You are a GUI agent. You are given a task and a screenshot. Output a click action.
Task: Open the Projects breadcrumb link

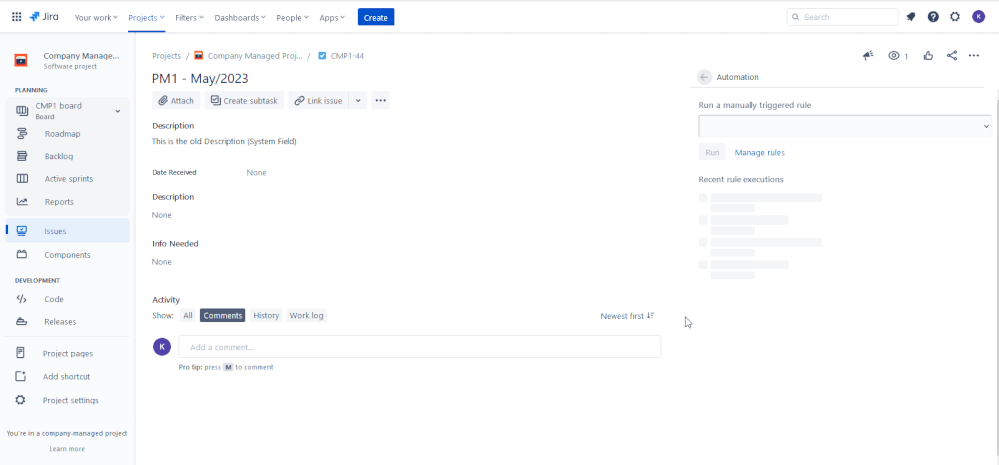coord(166,56)
